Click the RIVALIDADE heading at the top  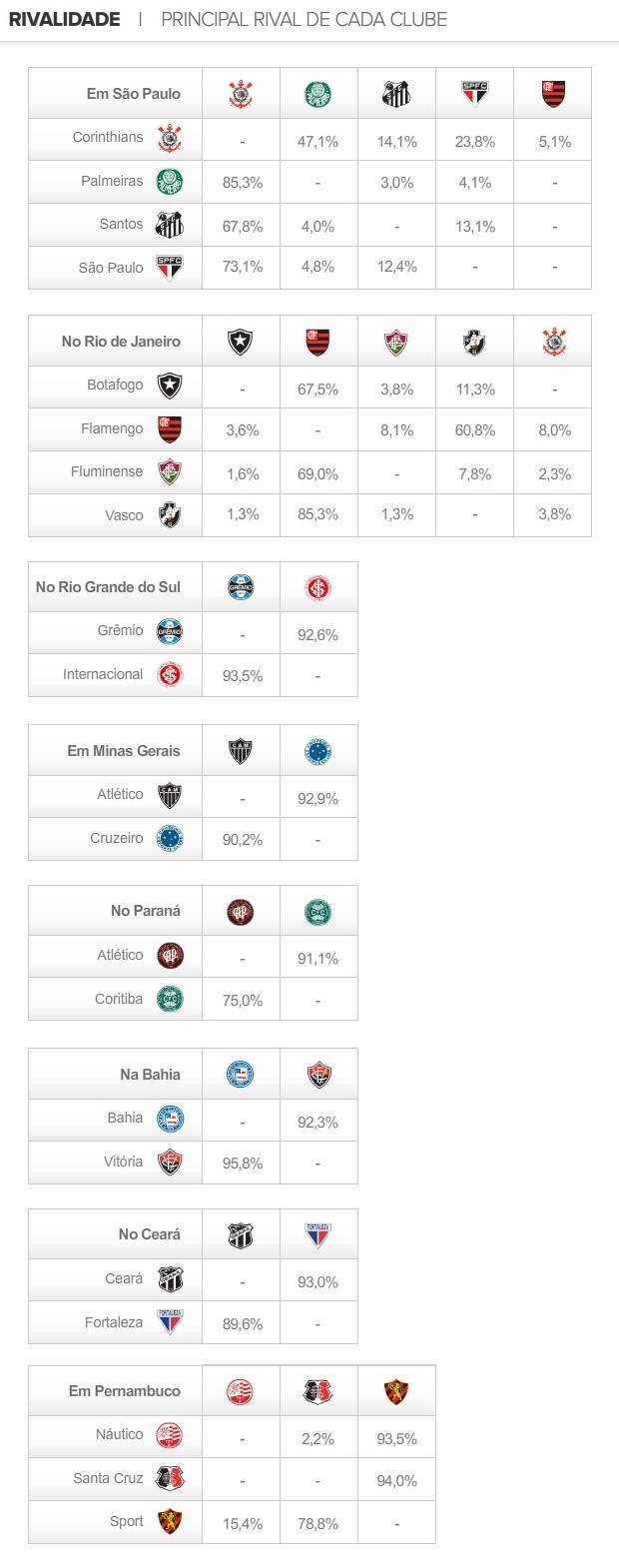tap(64, 20)
